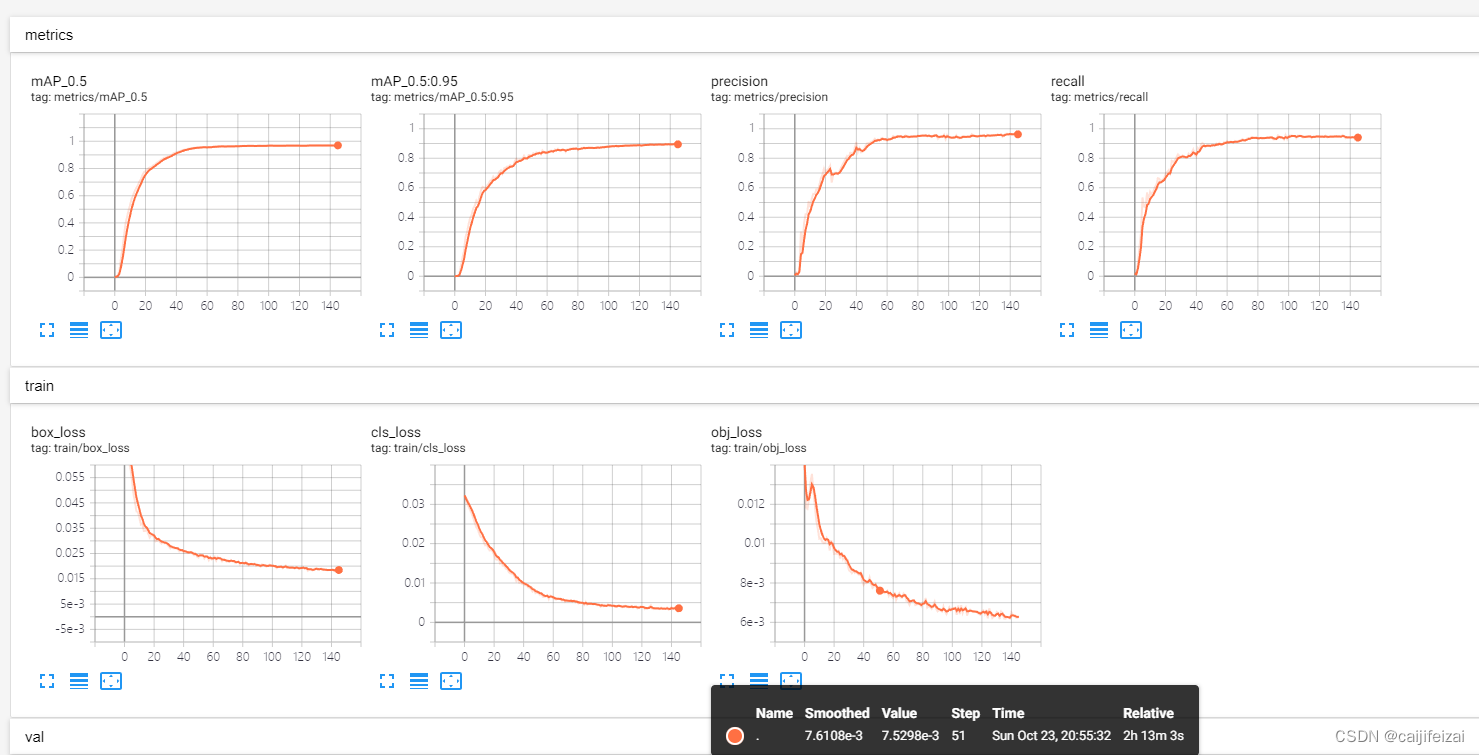Click the Step column header in tooltip

965,713
